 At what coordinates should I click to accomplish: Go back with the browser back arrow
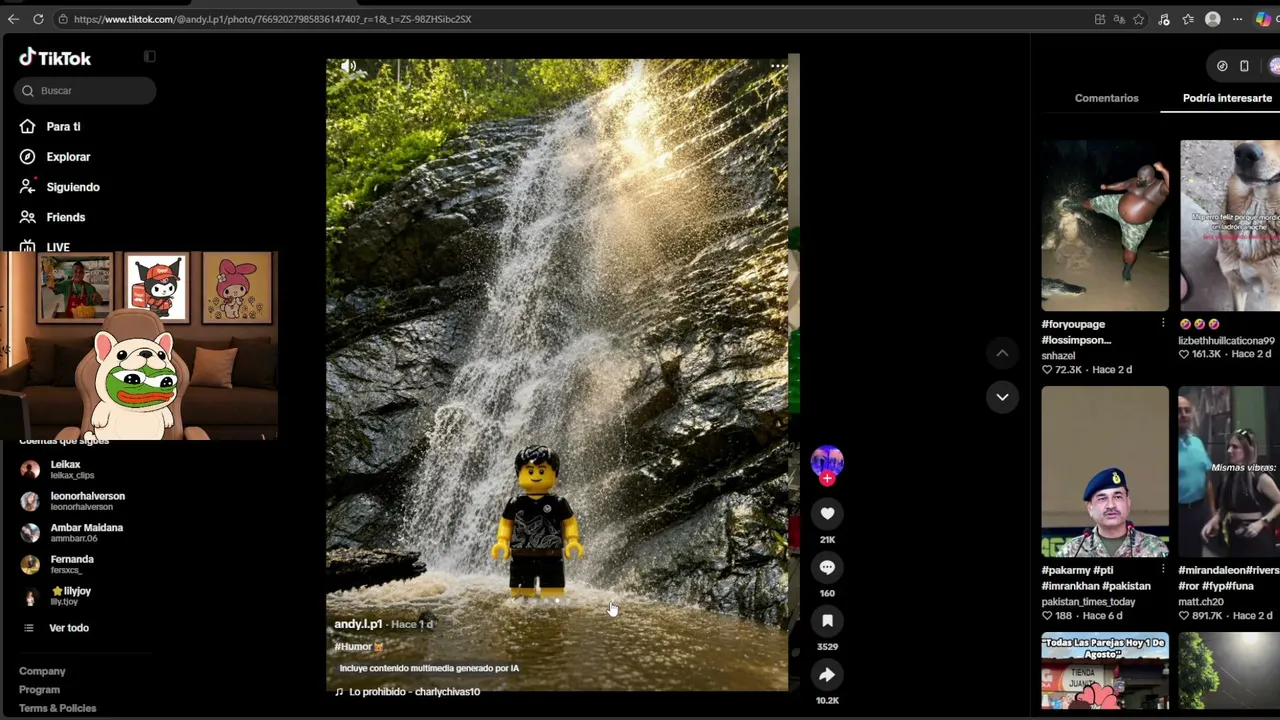pos(13,19)
